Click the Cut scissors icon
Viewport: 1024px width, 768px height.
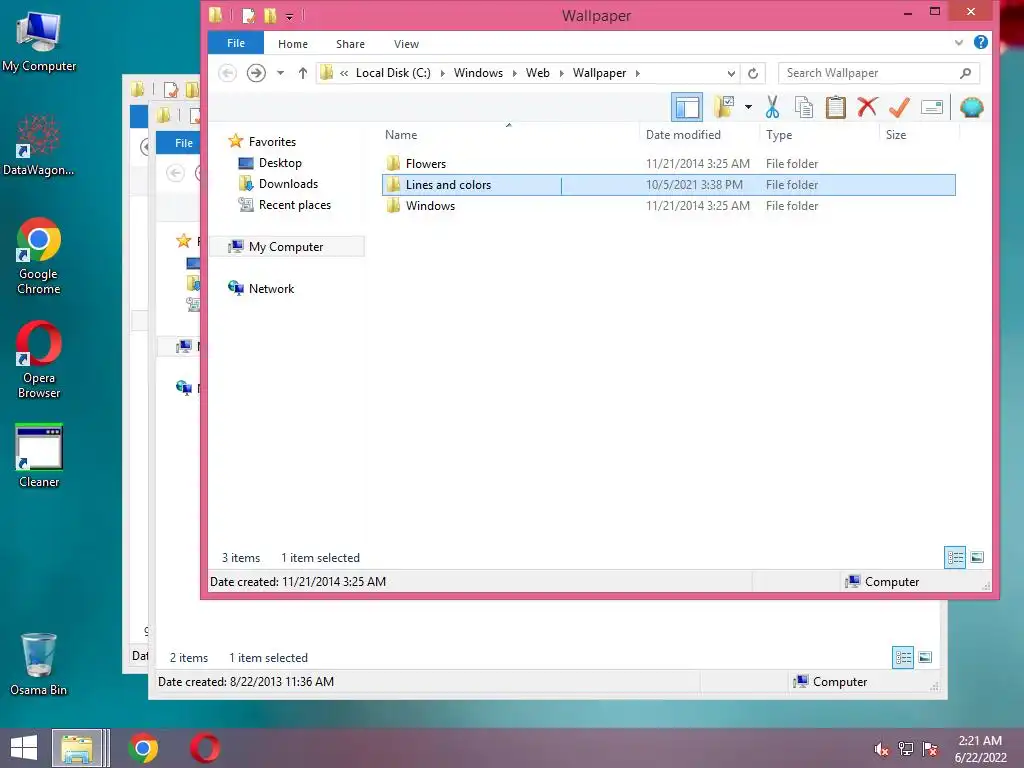[773, 107]
